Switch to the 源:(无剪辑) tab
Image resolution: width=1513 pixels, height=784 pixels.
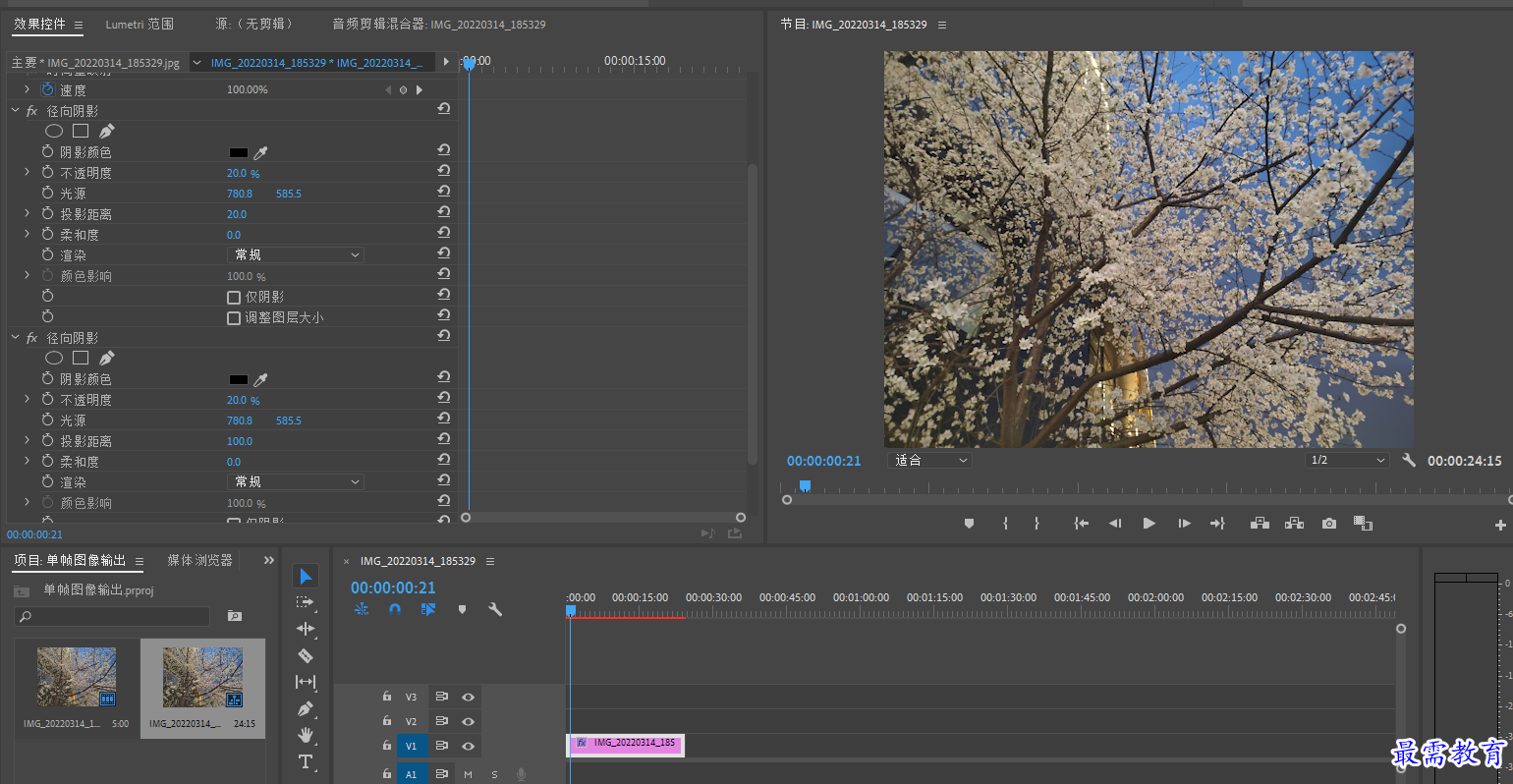(x=253, y=24)
